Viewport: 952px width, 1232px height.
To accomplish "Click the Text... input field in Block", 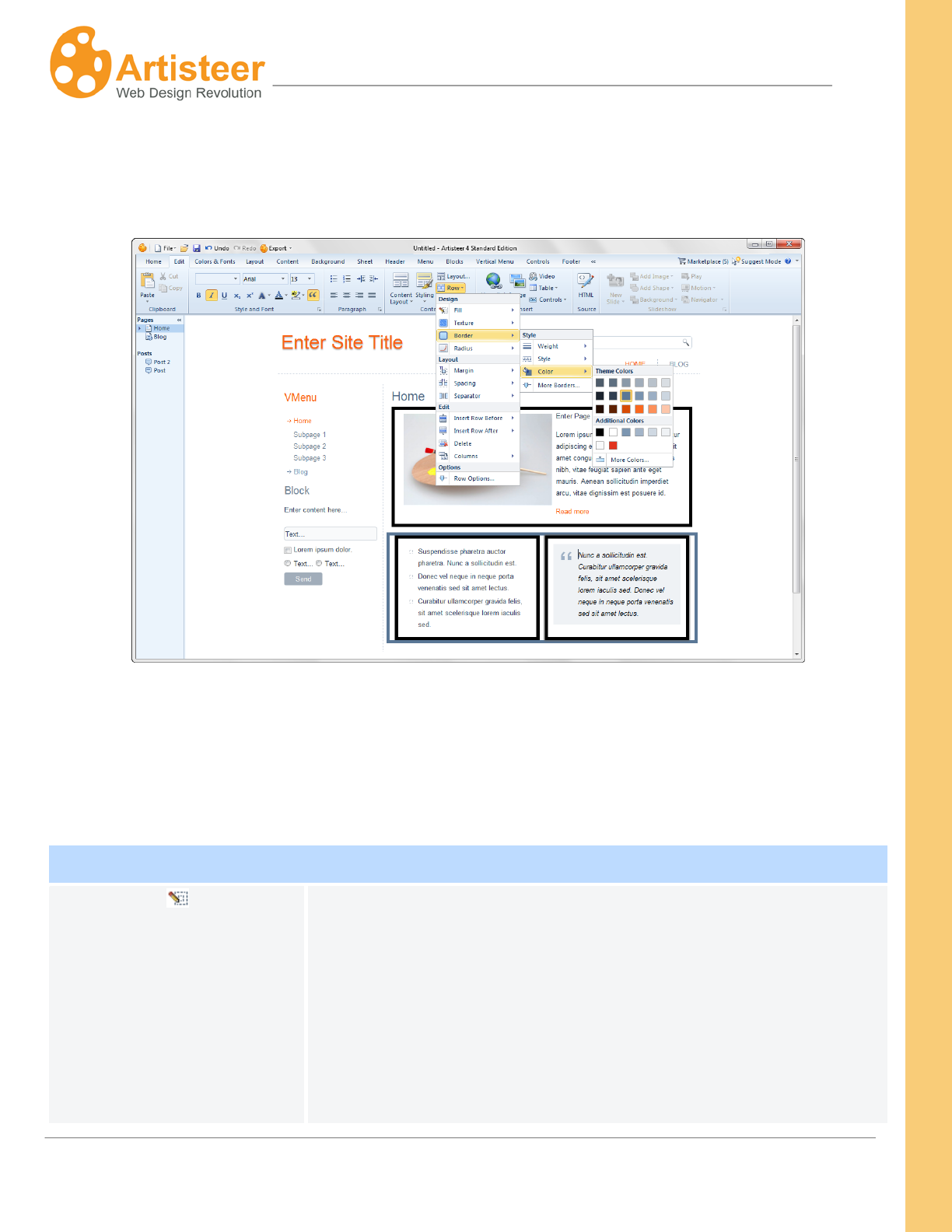I will (331, 534).
